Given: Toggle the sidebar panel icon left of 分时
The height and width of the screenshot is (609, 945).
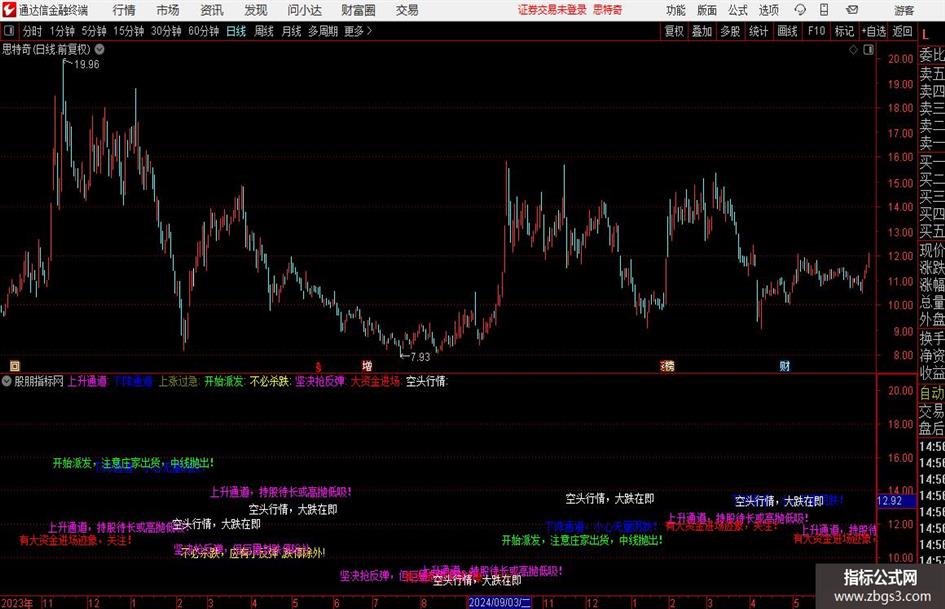Looking at the screenshot, I should tap(8, 31).
